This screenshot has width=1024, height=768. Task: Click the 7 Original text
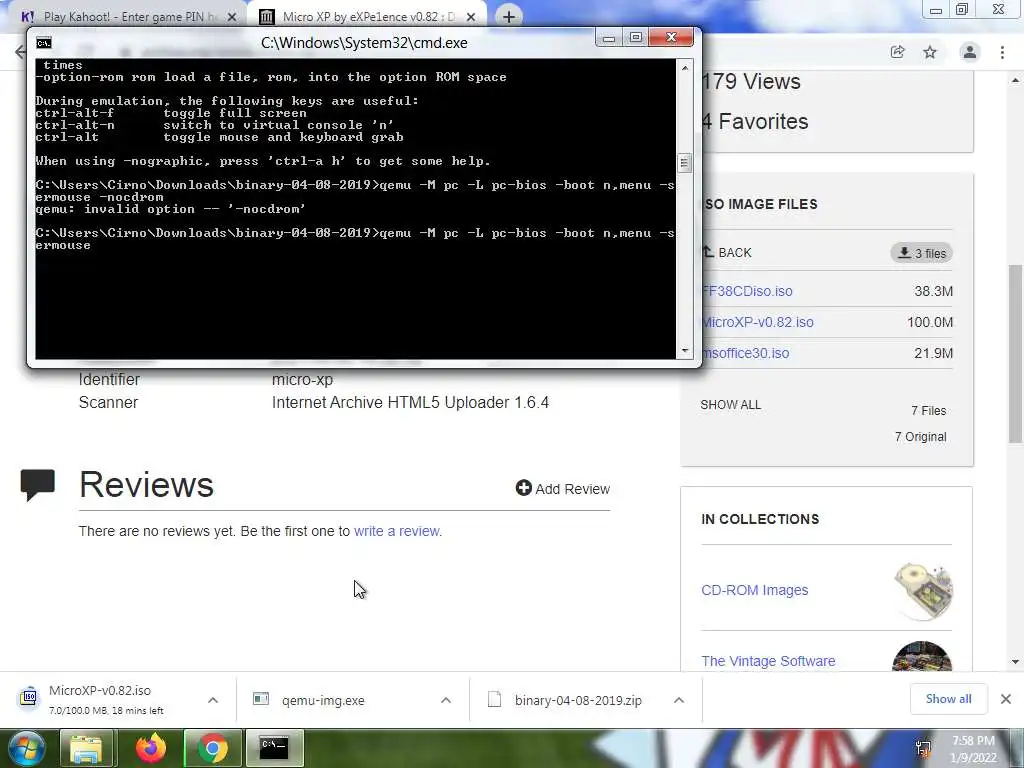click(920, 437)
